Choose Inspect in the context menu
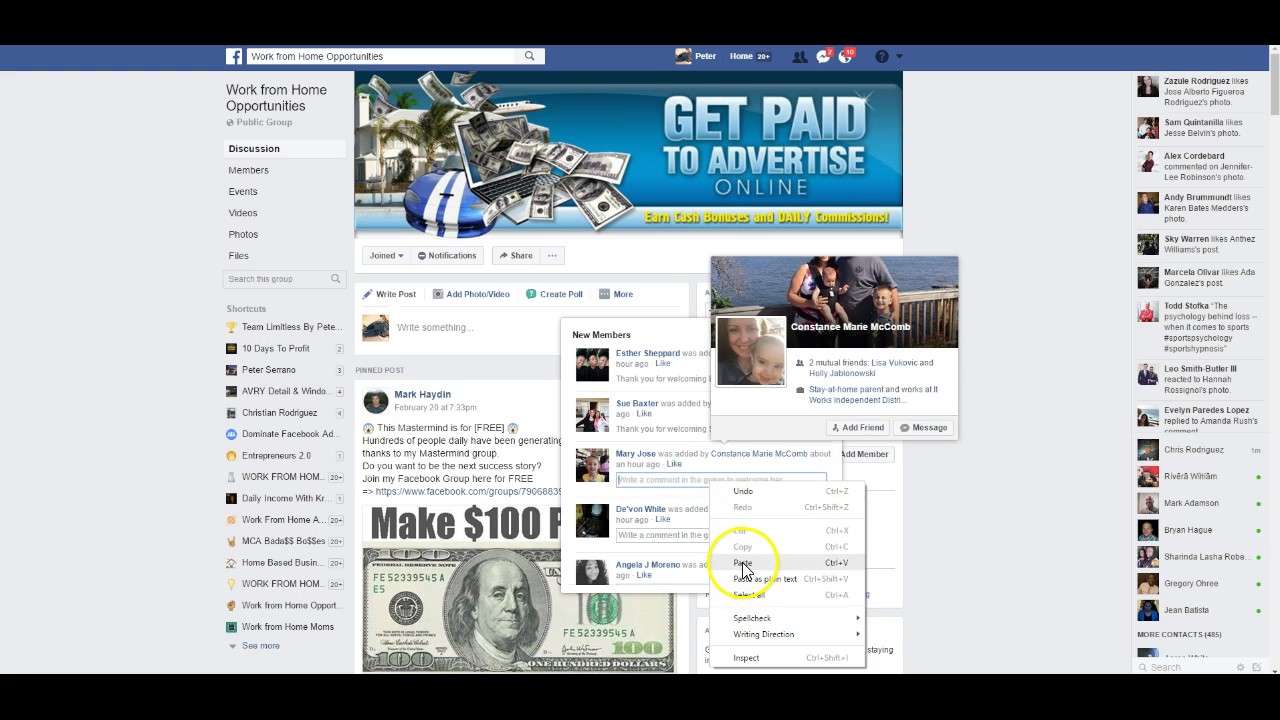The width and height of the screenshot is (1280, 720). [788, 658]
